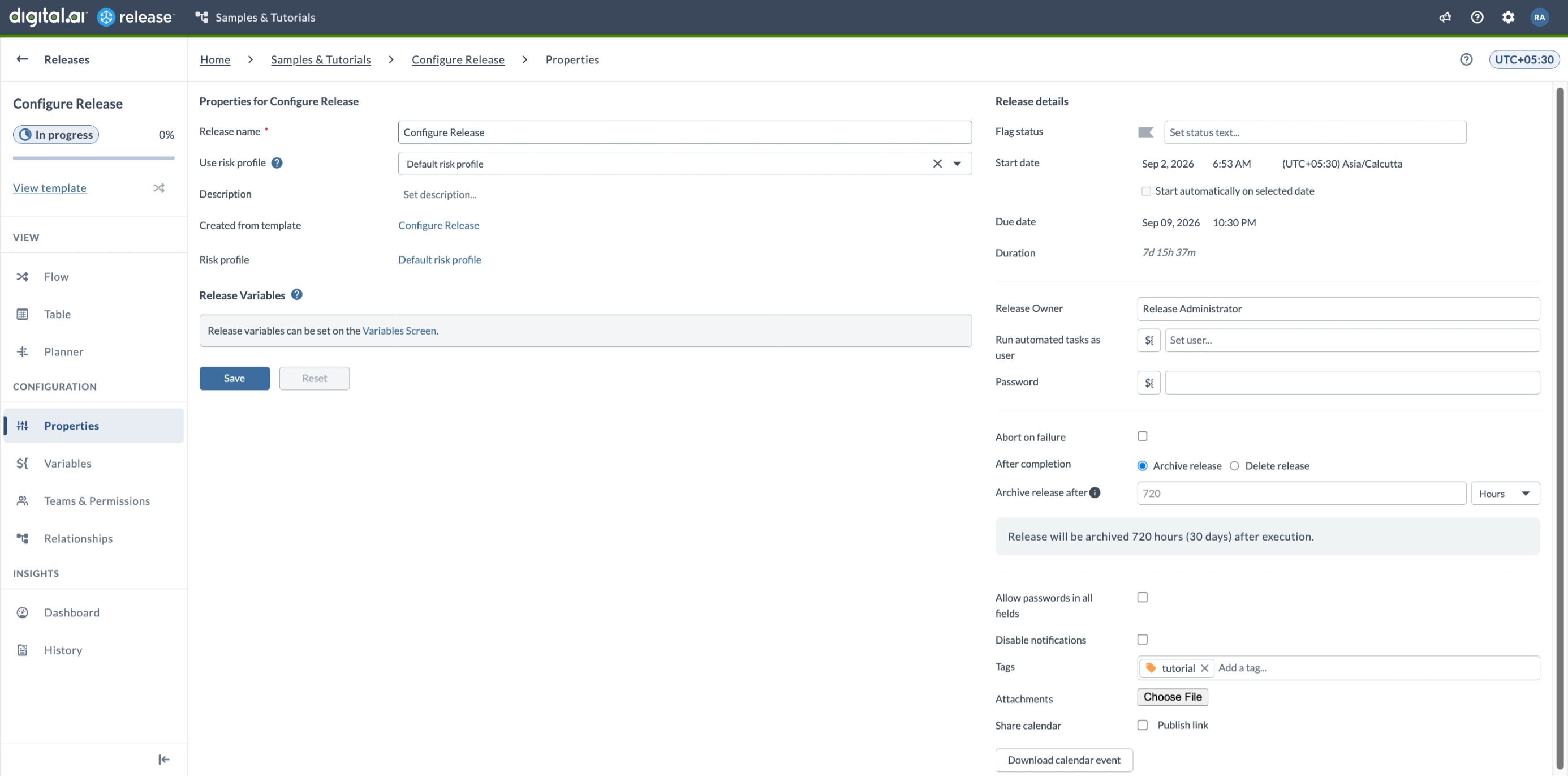The height and width of the screenshot is (776, 1568).
Task: Click the Flow view icon
Action: click(23, 277)
